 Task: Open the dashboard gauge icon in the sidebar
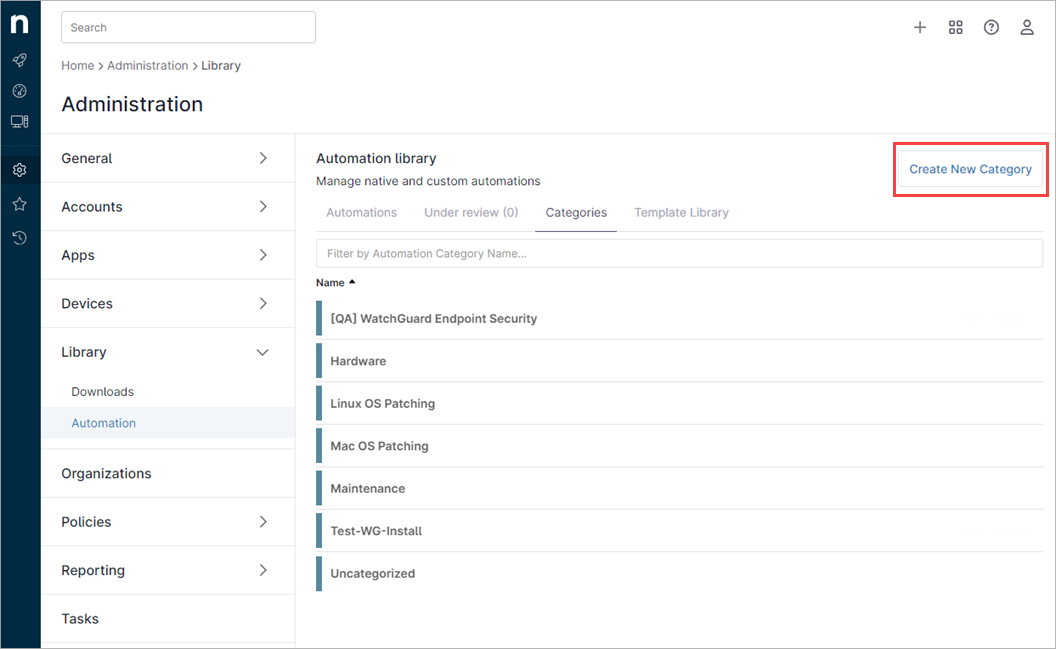[x=20, y=90]
